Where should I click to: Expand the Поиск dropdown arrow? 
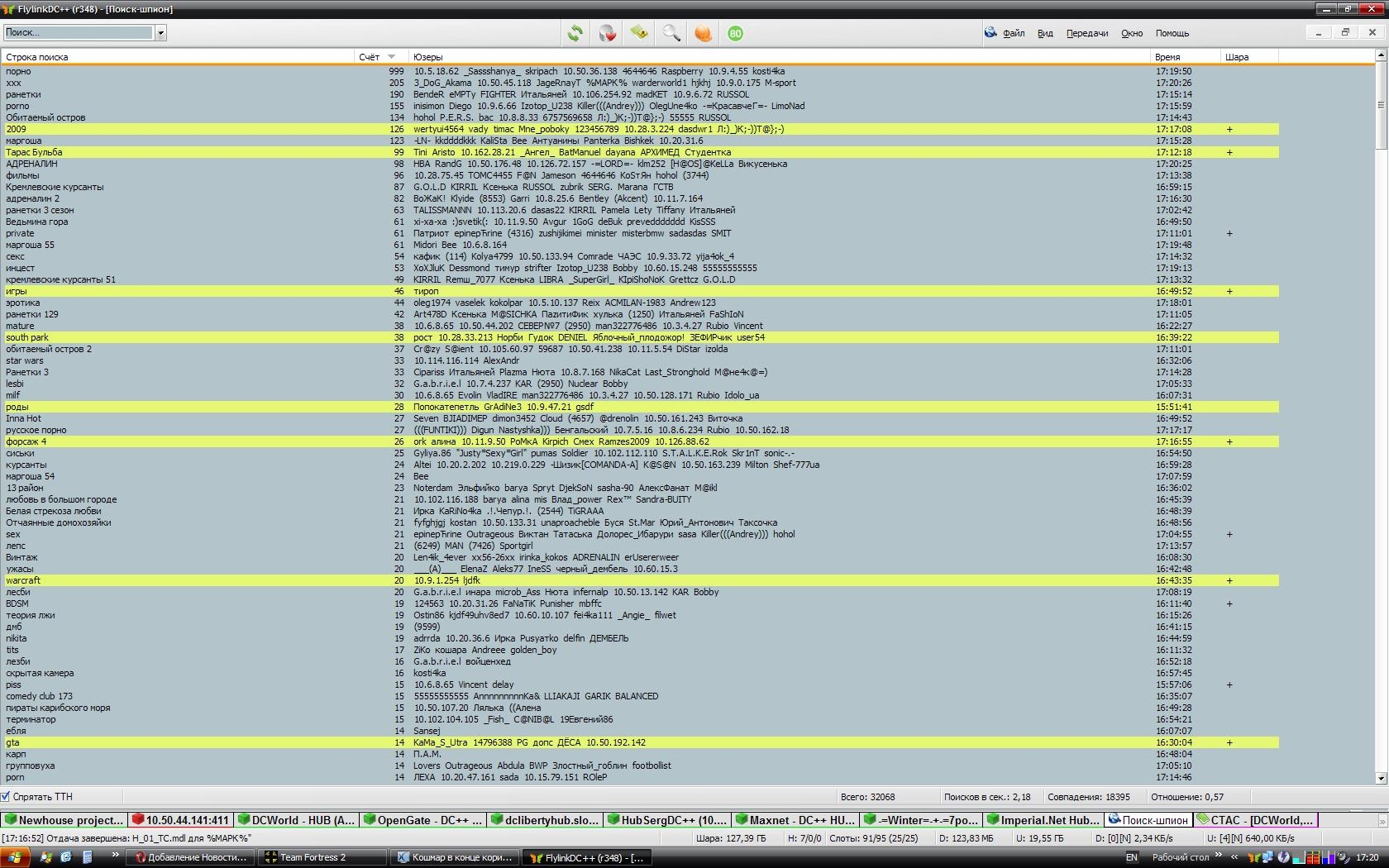161,33
